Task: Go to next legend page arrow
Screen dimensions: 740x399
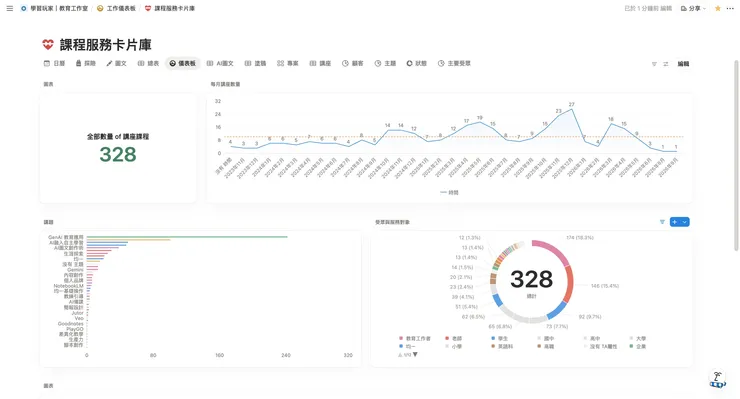Action: (415, 355)
